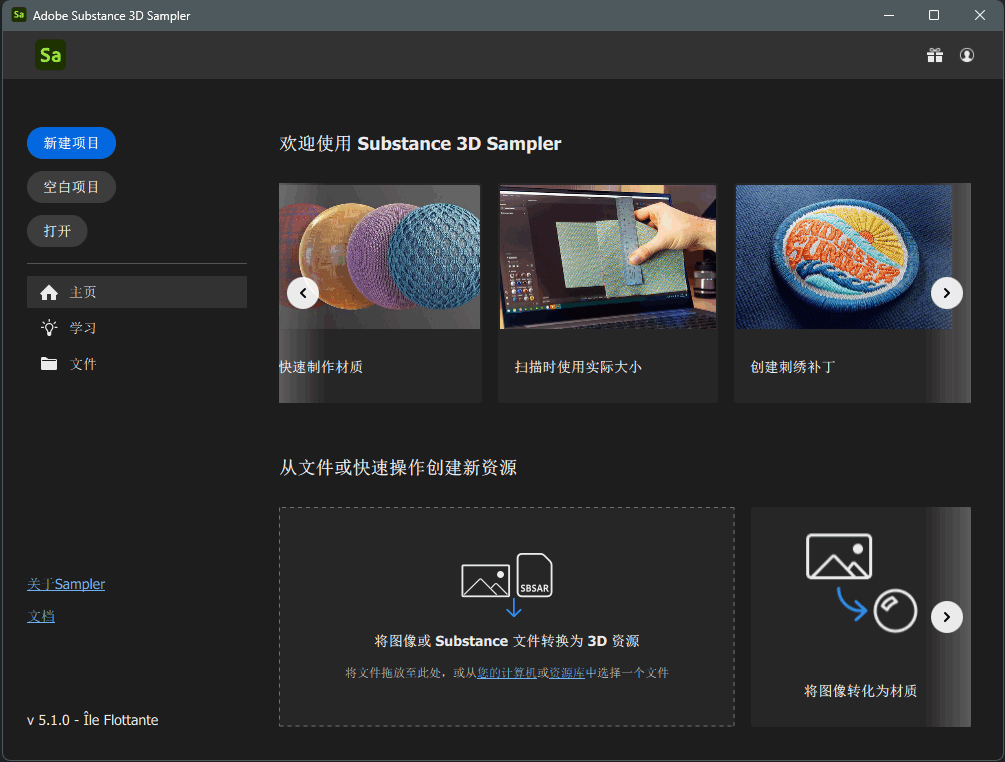Open the 文档 documentation link
The height and width of the screenshot is (762, 1005).
tap(41, 616)
